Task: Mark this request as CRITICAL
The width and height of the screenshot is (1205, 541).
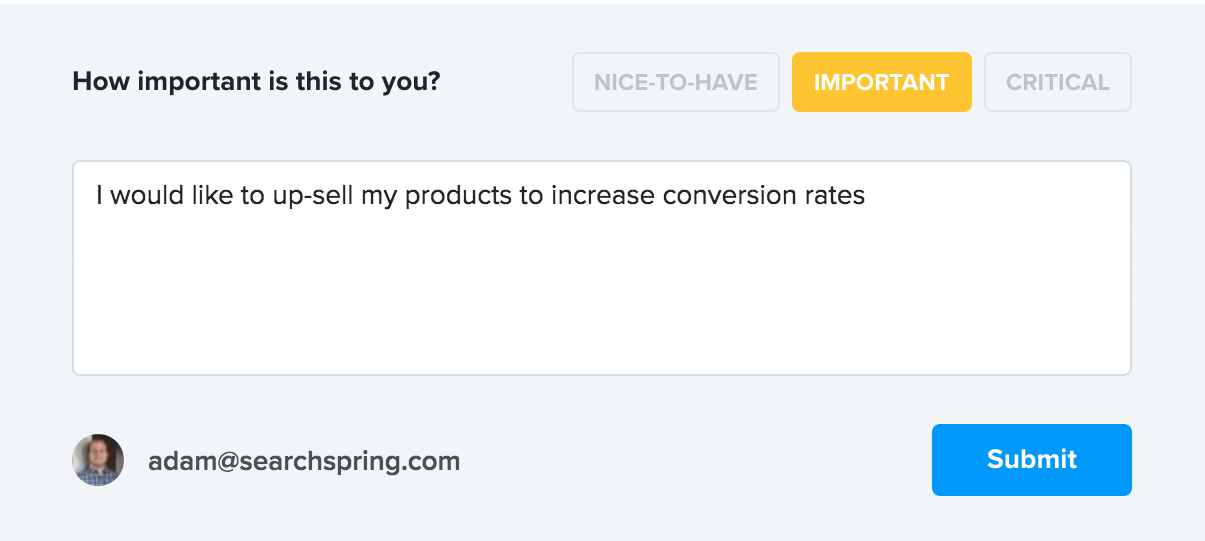Action: 1057,82
